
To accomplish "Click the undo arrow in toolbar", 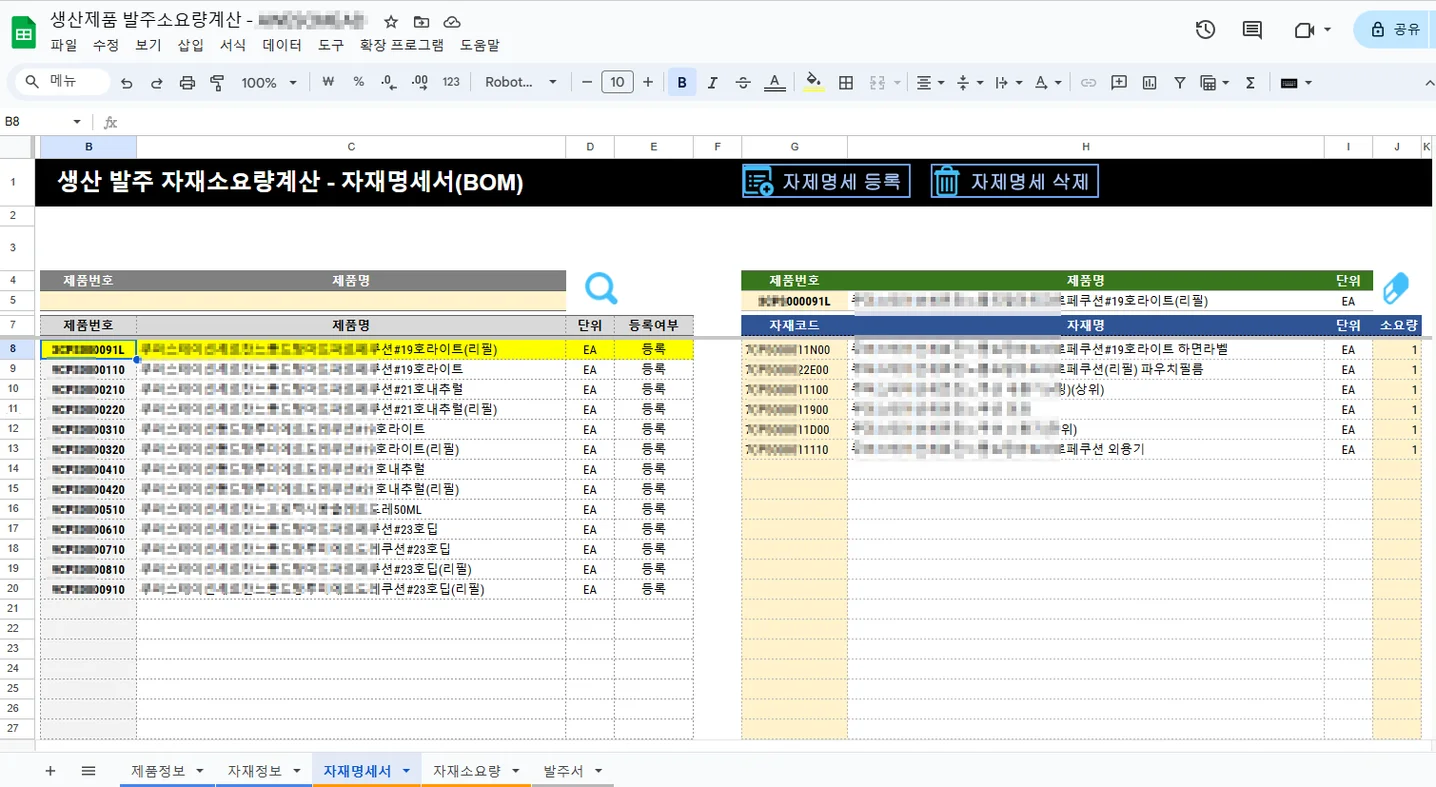I will click(x=126, y=83).
